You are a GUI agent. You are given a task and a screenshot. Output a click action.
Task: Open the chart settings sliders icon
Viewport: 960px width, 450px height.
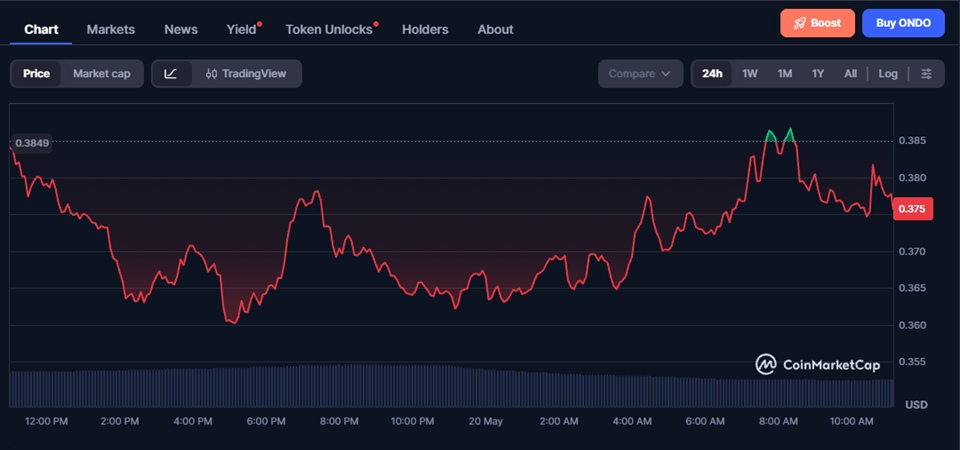point(926,73)
